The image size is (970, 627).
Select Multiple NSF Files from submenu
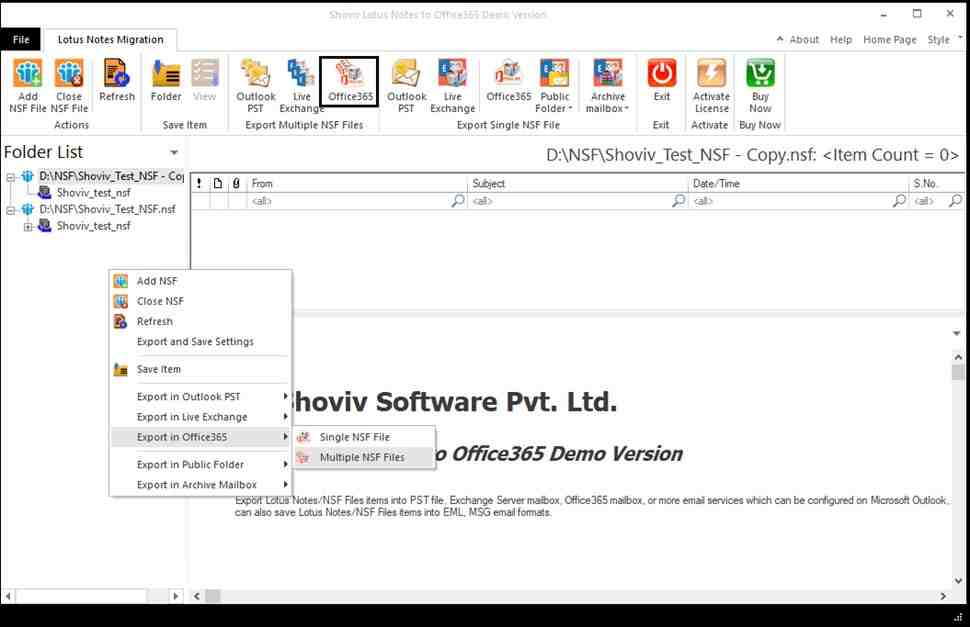pyautogui.click(x=362, y=457)
